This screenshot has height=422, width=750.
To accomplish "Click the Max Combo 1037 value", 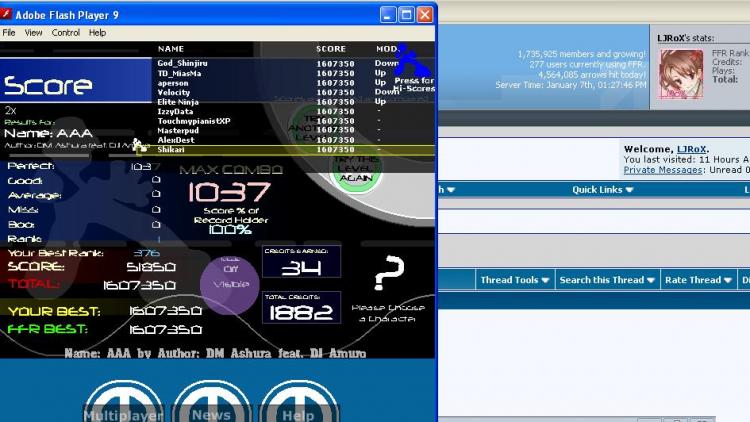I will click(x=230, y=192).
